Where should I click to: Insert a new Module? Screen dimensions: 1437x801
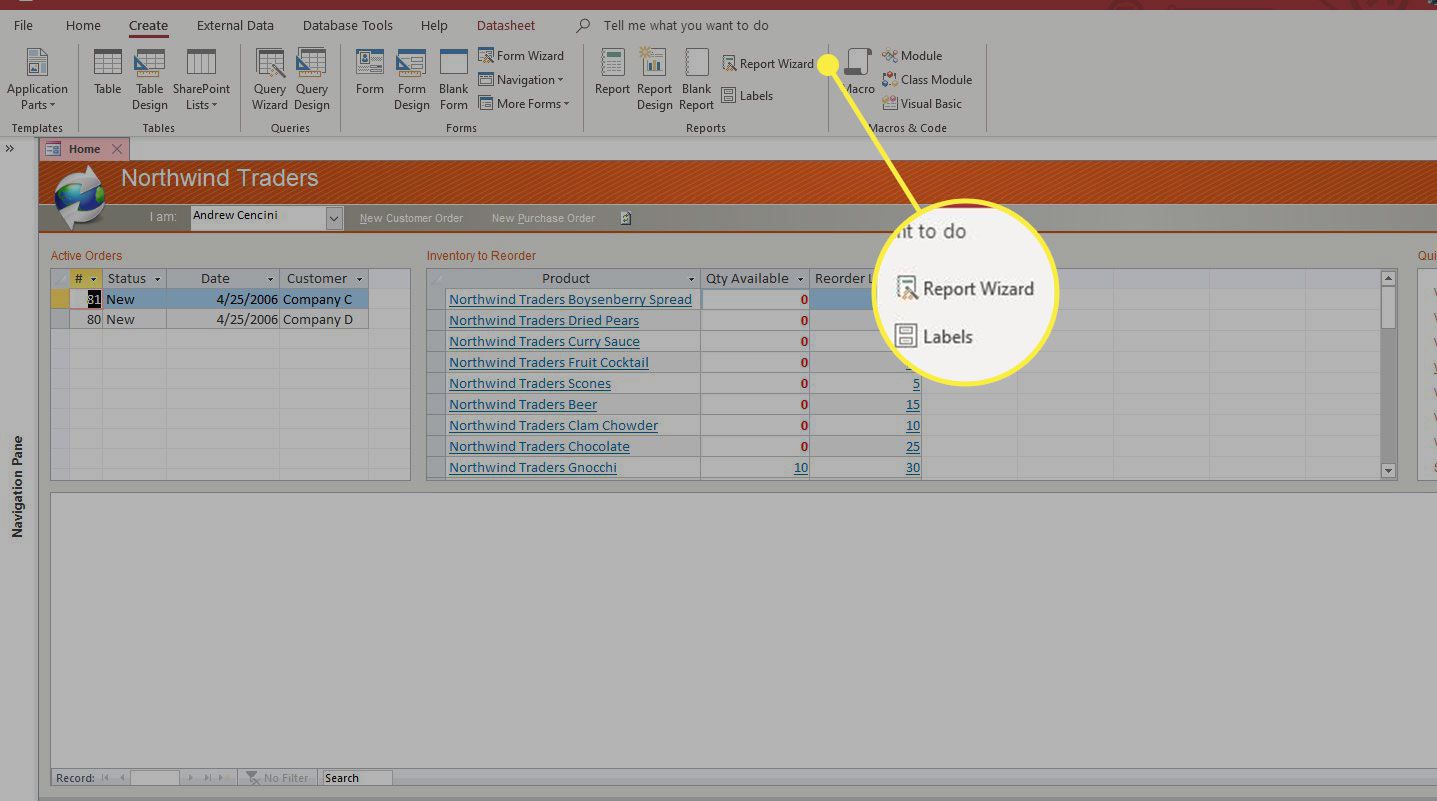912,56
